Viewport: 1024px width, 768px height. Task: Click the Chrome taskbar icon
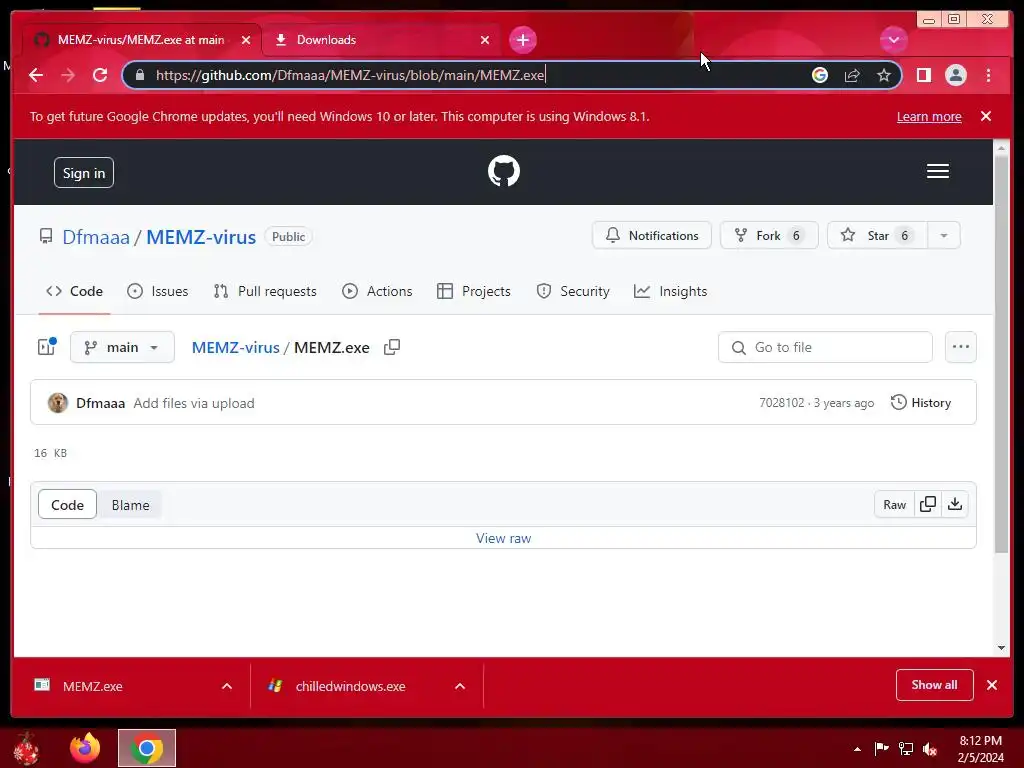(x=146, y=748)
